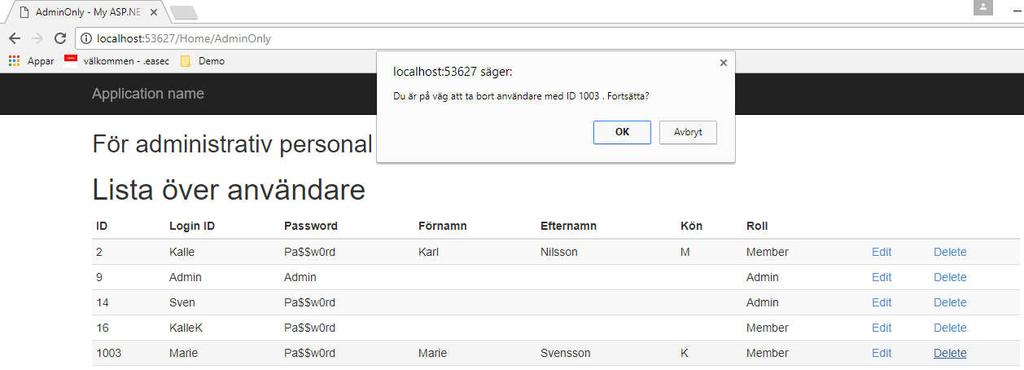The width and height of the screenshot is (1024, 370).
Task: Click the Application name brand link
Action: tap(148, 94)
